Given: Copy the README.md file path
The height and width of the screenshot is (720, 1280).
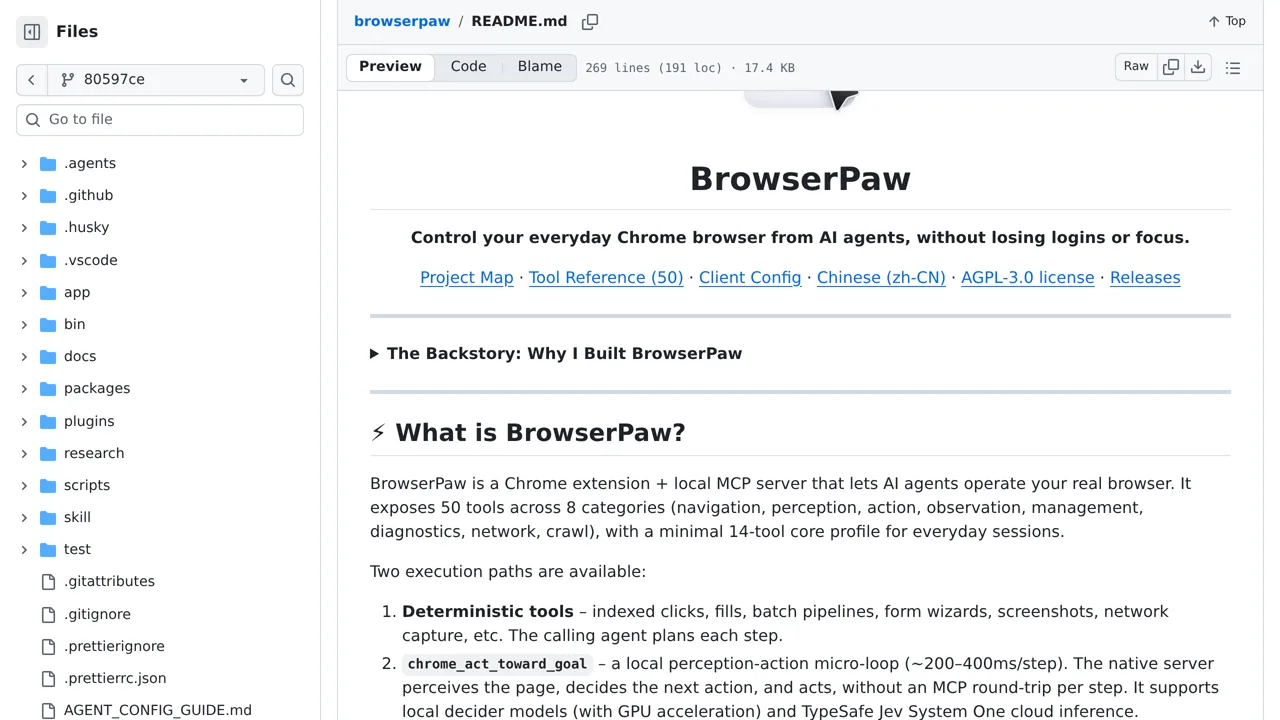Looking at the screenshot, I should point(590,21).
